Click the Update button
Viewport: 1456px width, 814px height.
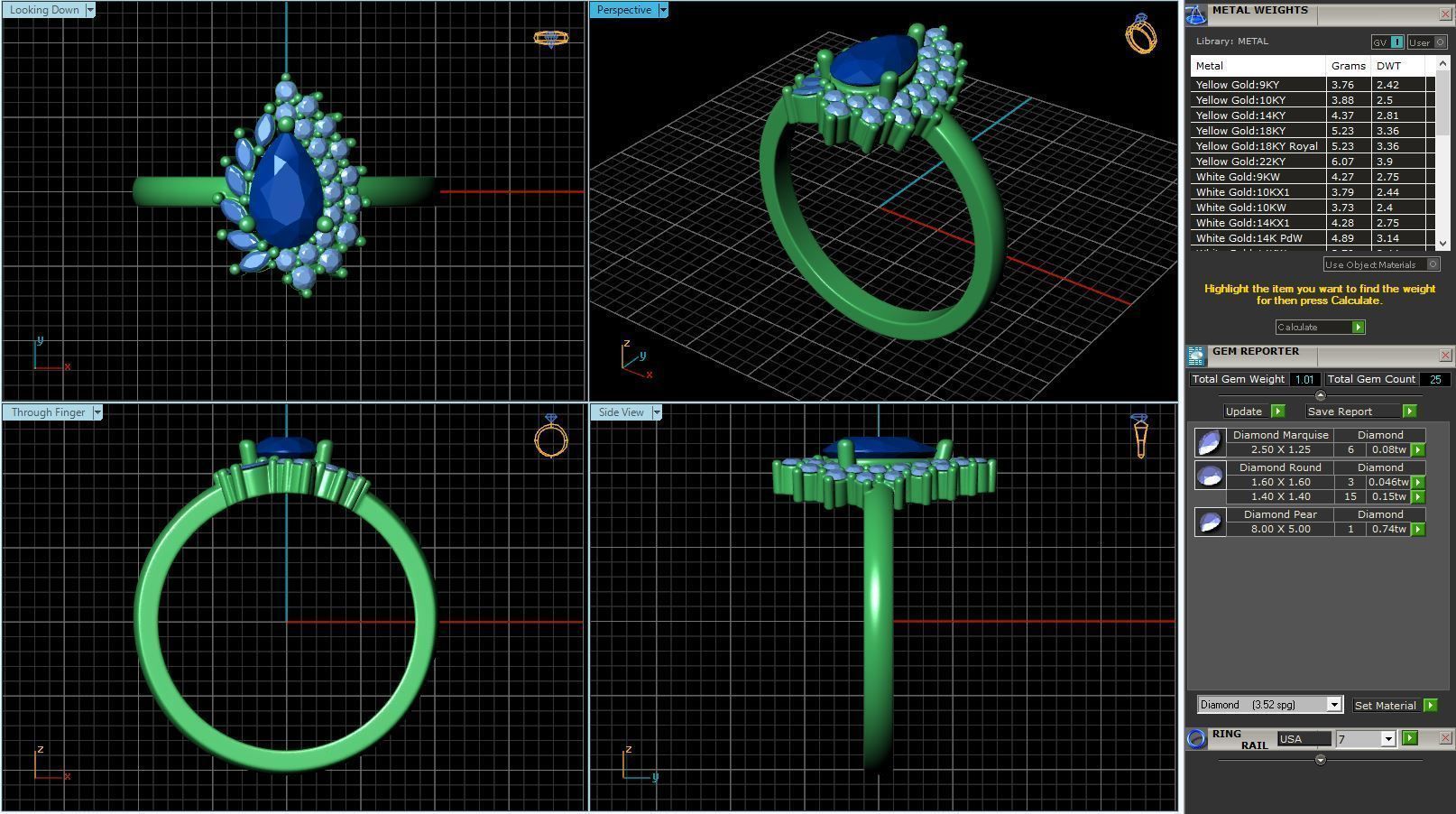pyautogui.click(x=1245, y=412)
